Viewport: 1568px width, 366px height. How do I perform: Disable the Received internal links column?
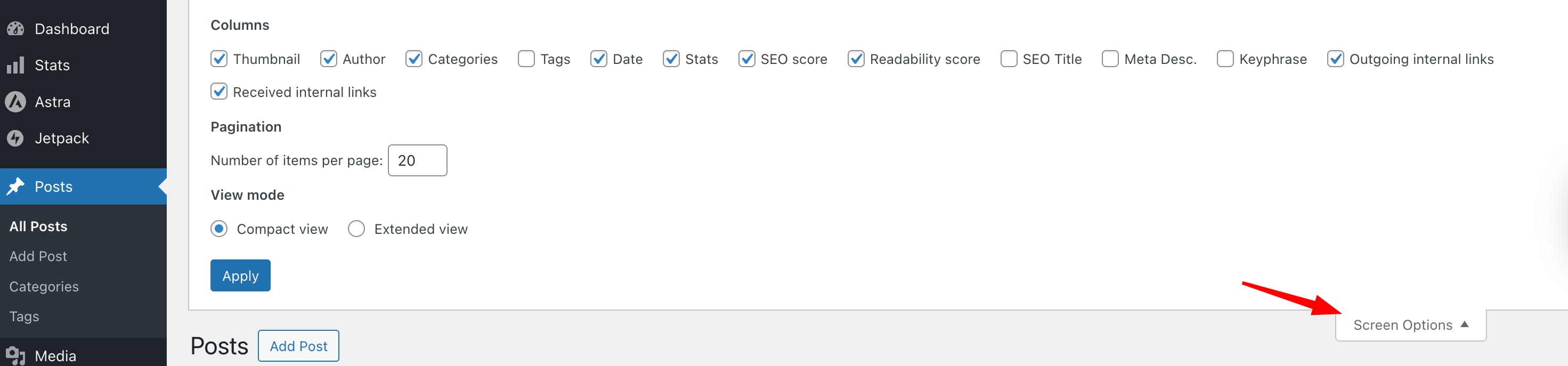220,92
